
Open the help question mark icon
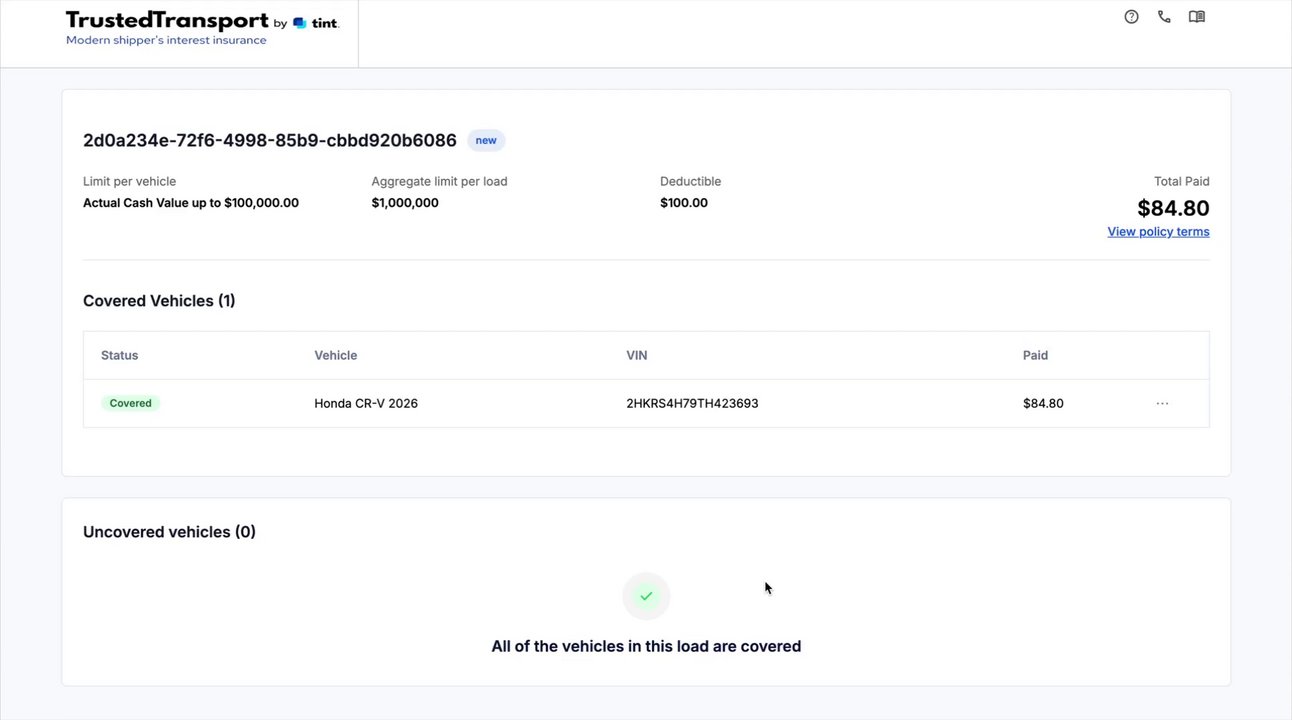pos(1131,17)
